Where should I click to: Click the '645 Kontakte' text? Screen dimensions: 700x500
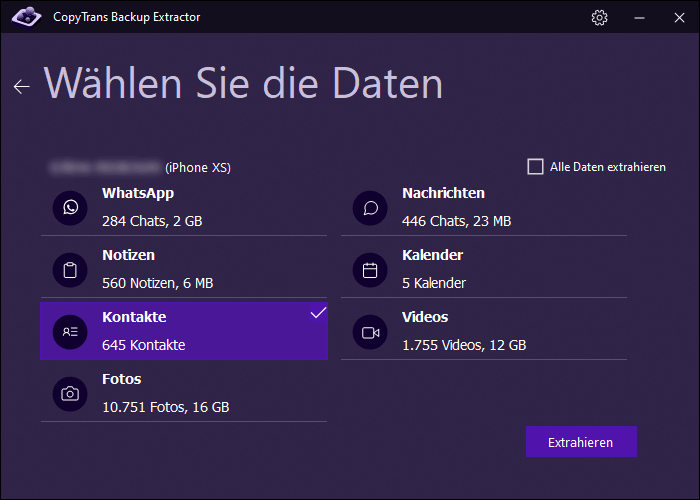[144, 345]
